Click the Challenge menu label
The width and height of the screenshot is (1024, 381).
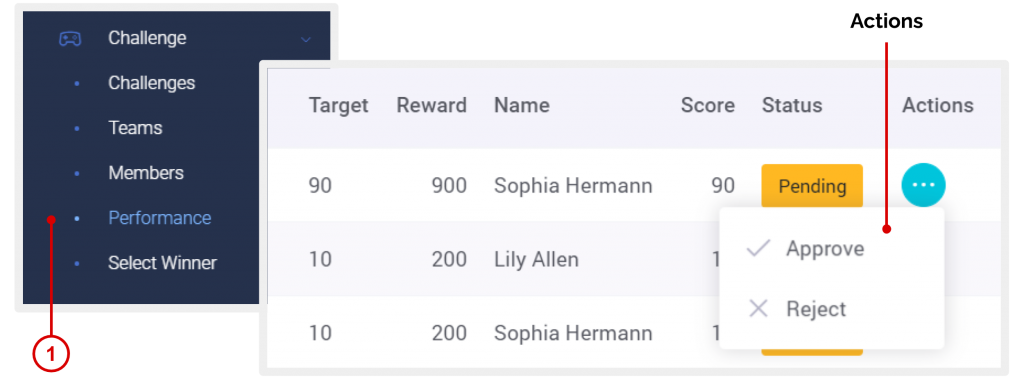147,38
